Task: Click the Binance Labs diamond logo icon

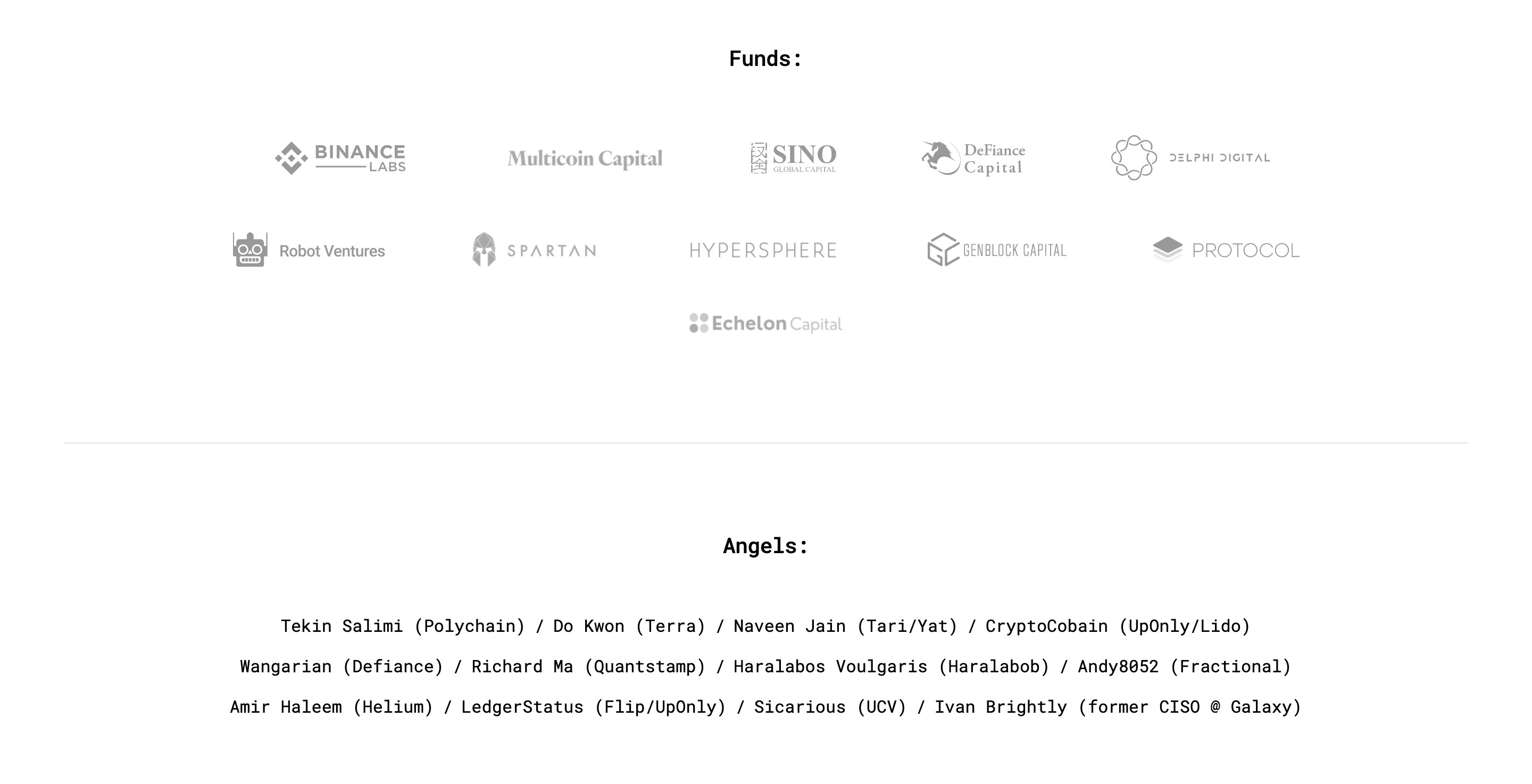Action: pyautogui.click(x=292, y=158)
